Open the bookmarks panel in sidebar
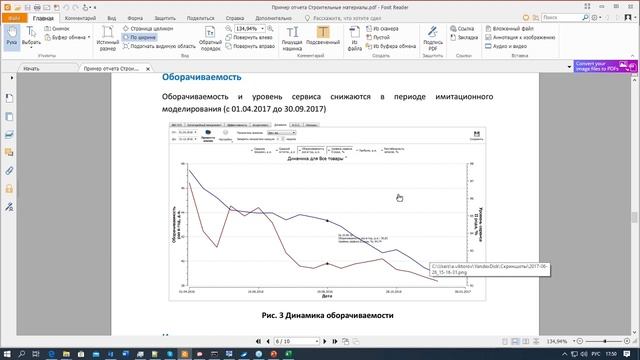Viewport: 640px width, 360px height. 9,98
